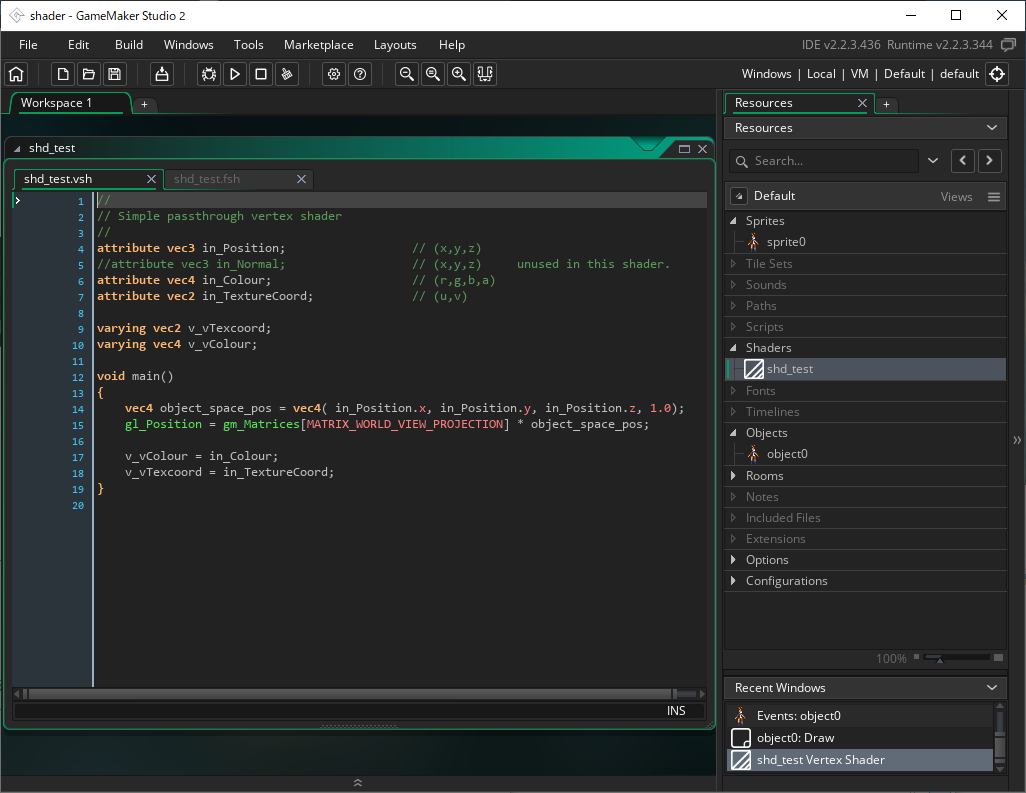This screenshot has width=1026, height=793.
Task: Collapse the Sprites resource folder
Action: click(x=735, y=221)
